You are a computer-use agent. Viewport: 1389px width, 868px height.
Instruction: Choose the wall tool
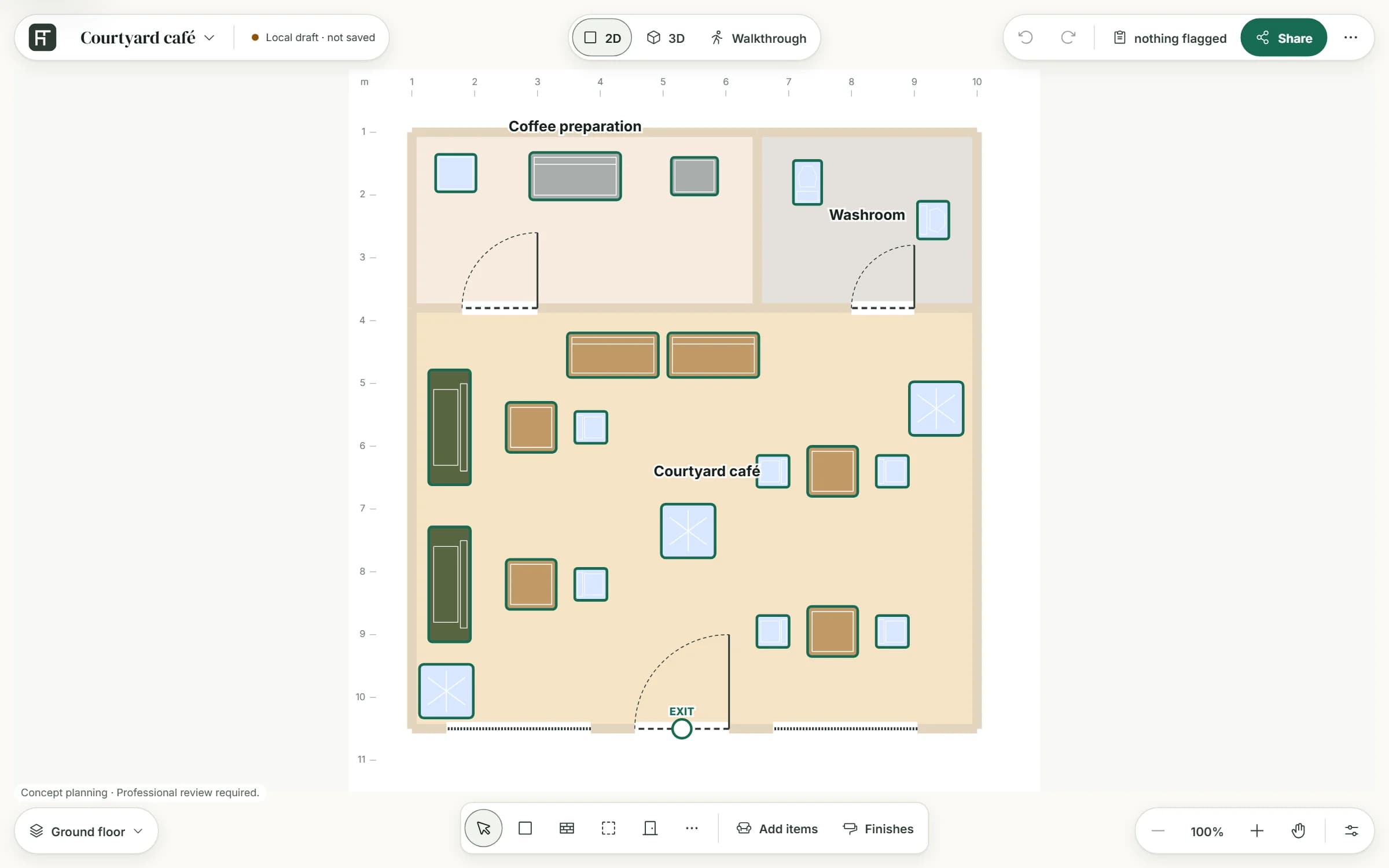coord(567,828)
